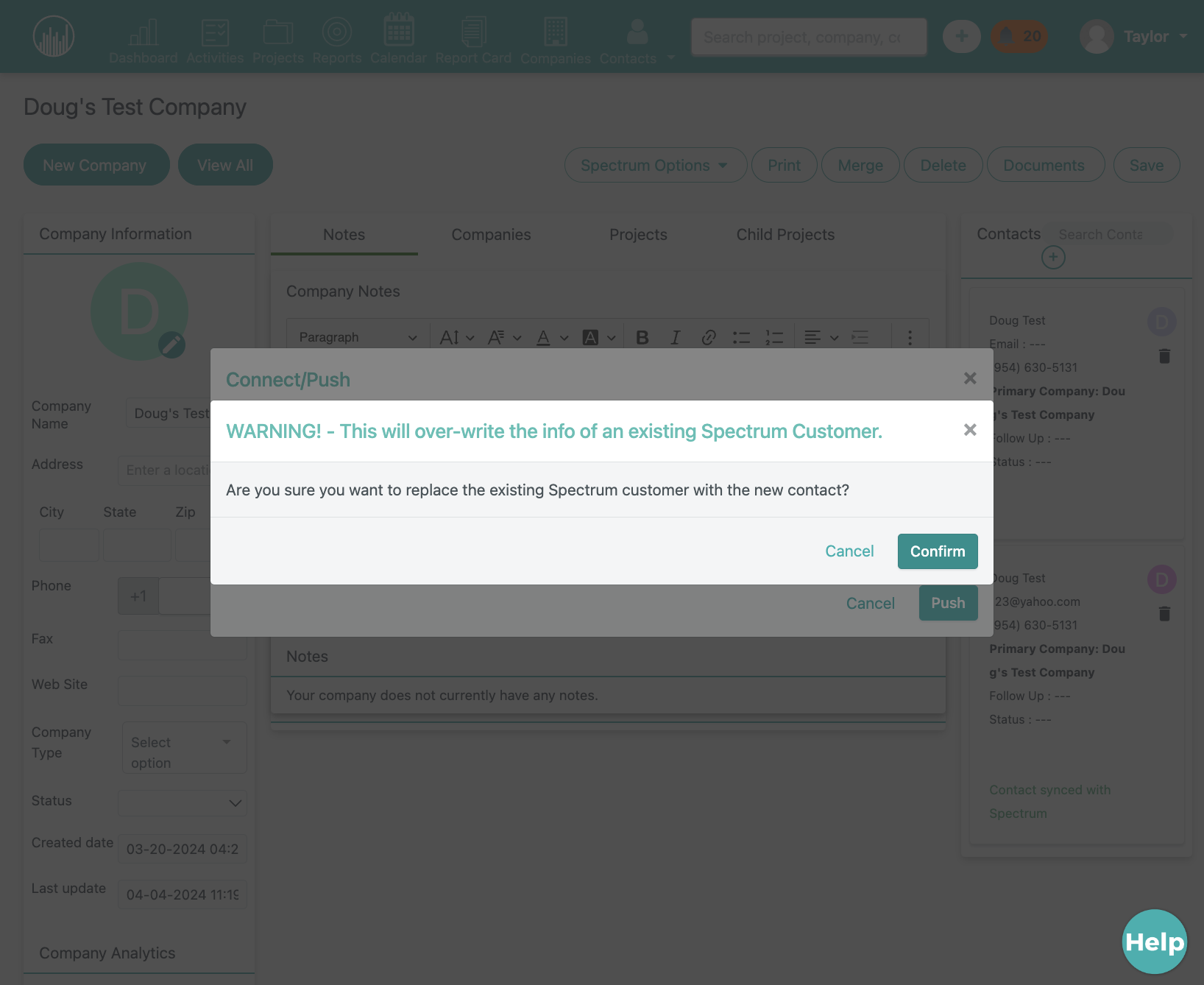Open the editor more options three dots
The image size is (1204, 985).
(910, 337)
